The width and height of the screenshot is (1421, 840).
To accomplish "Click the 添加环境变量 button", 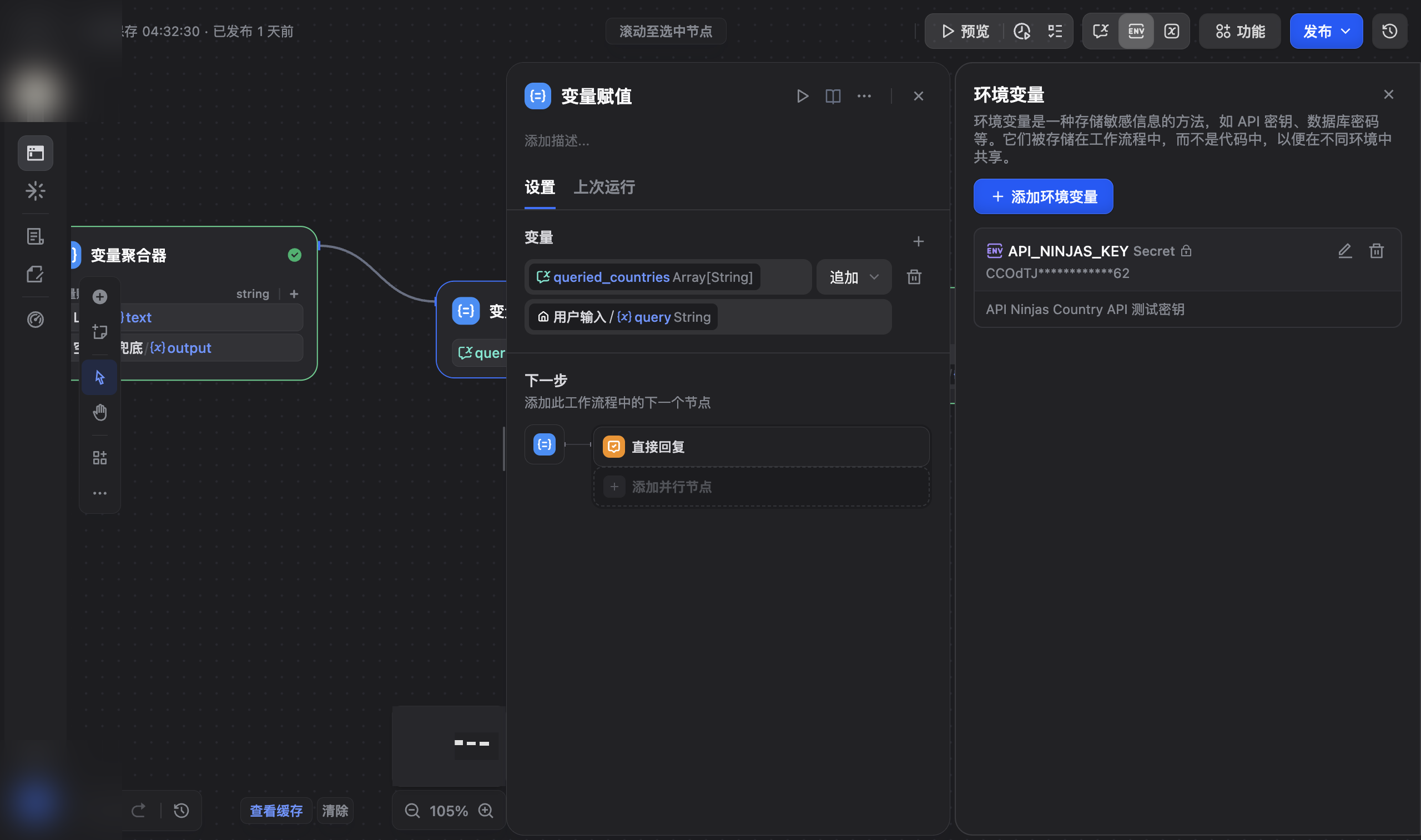I will pos(1043,196).
